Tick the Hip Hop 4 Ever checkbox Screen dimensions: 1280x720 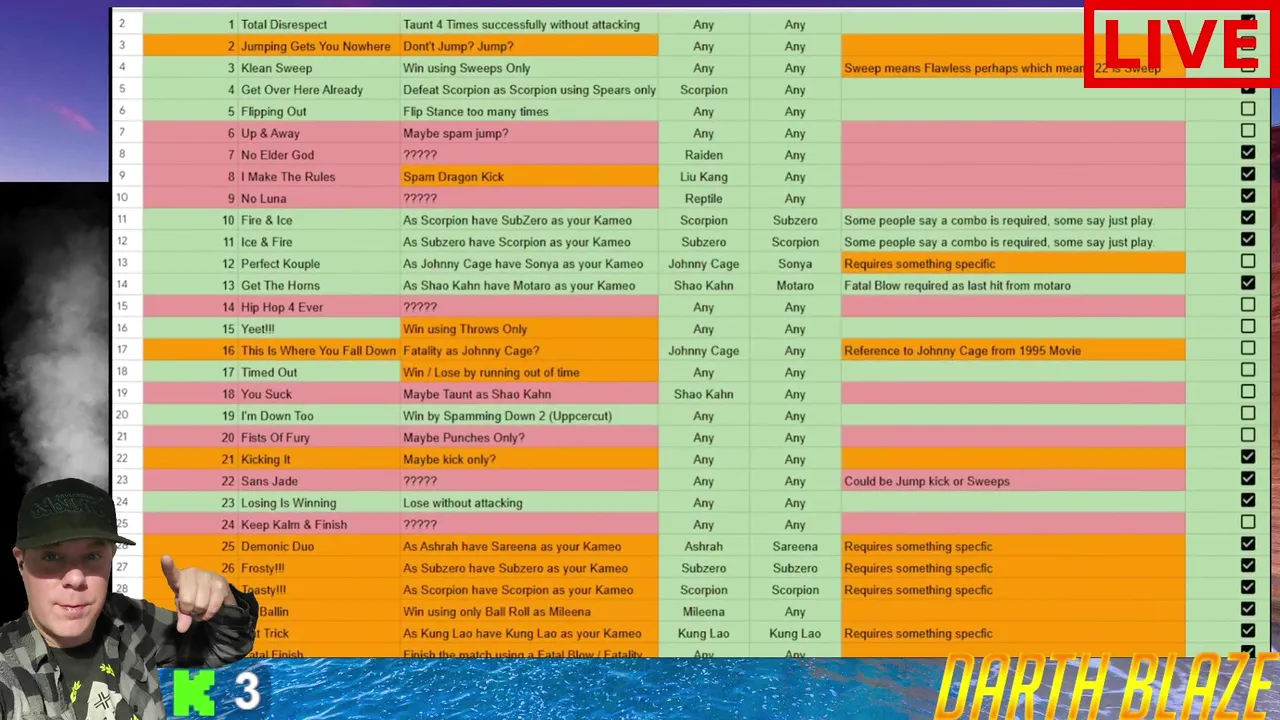coord(1248,305)
